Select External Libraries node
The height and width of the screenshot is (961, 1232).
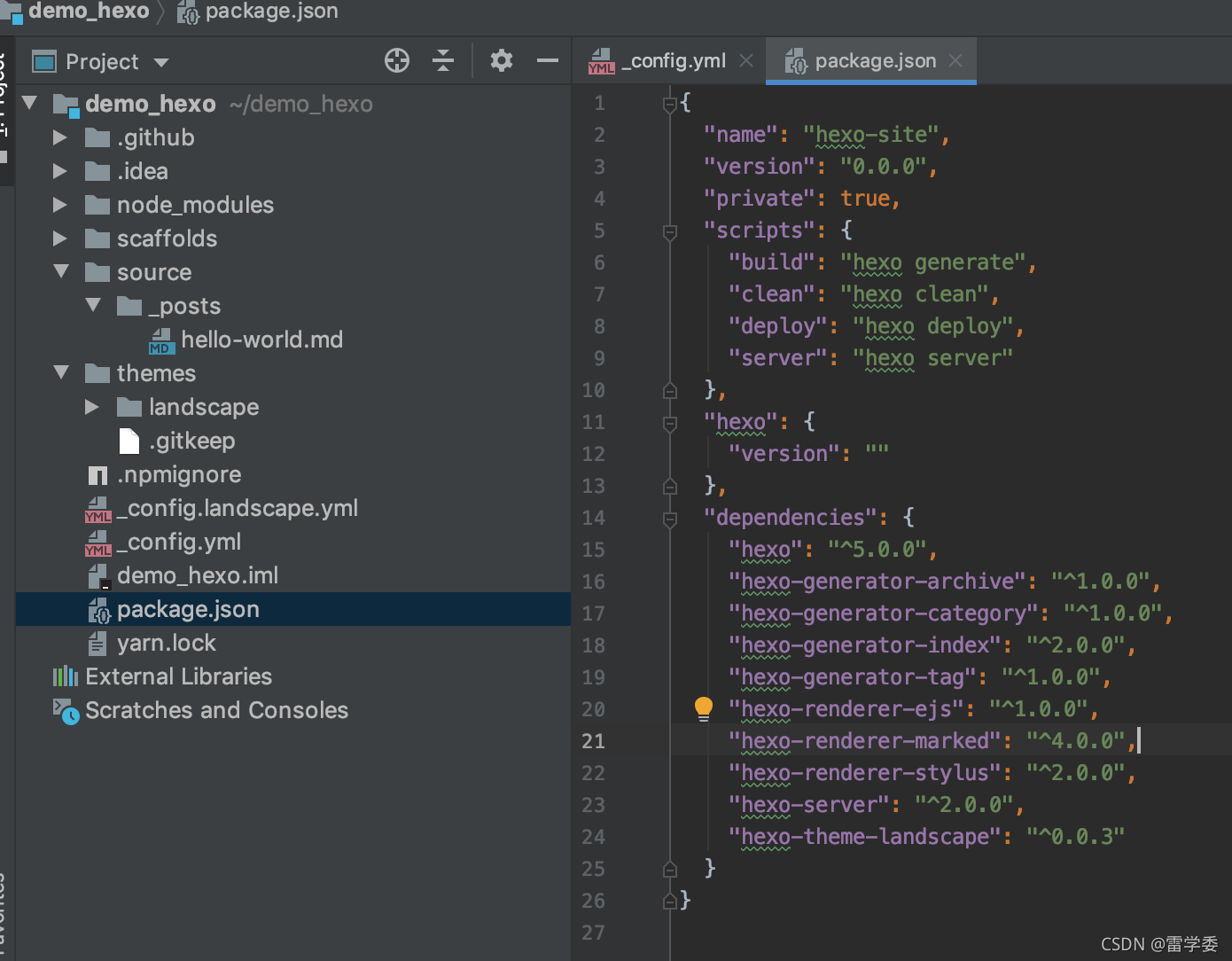coord(178,676)
